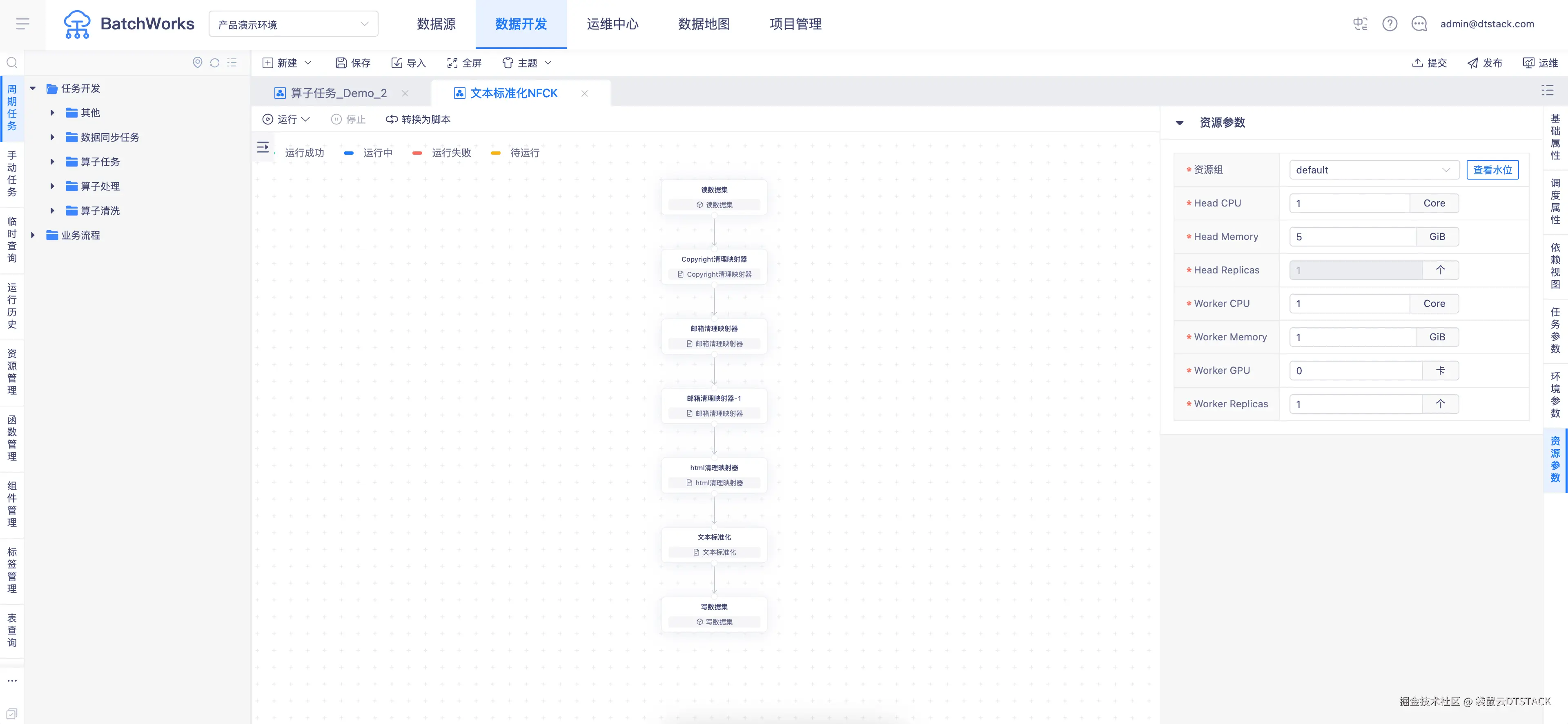This screenshot has width=1568, height=724.
Task: Open the 产品演示环境 project dropdown
Action: [x=293, y=24]
